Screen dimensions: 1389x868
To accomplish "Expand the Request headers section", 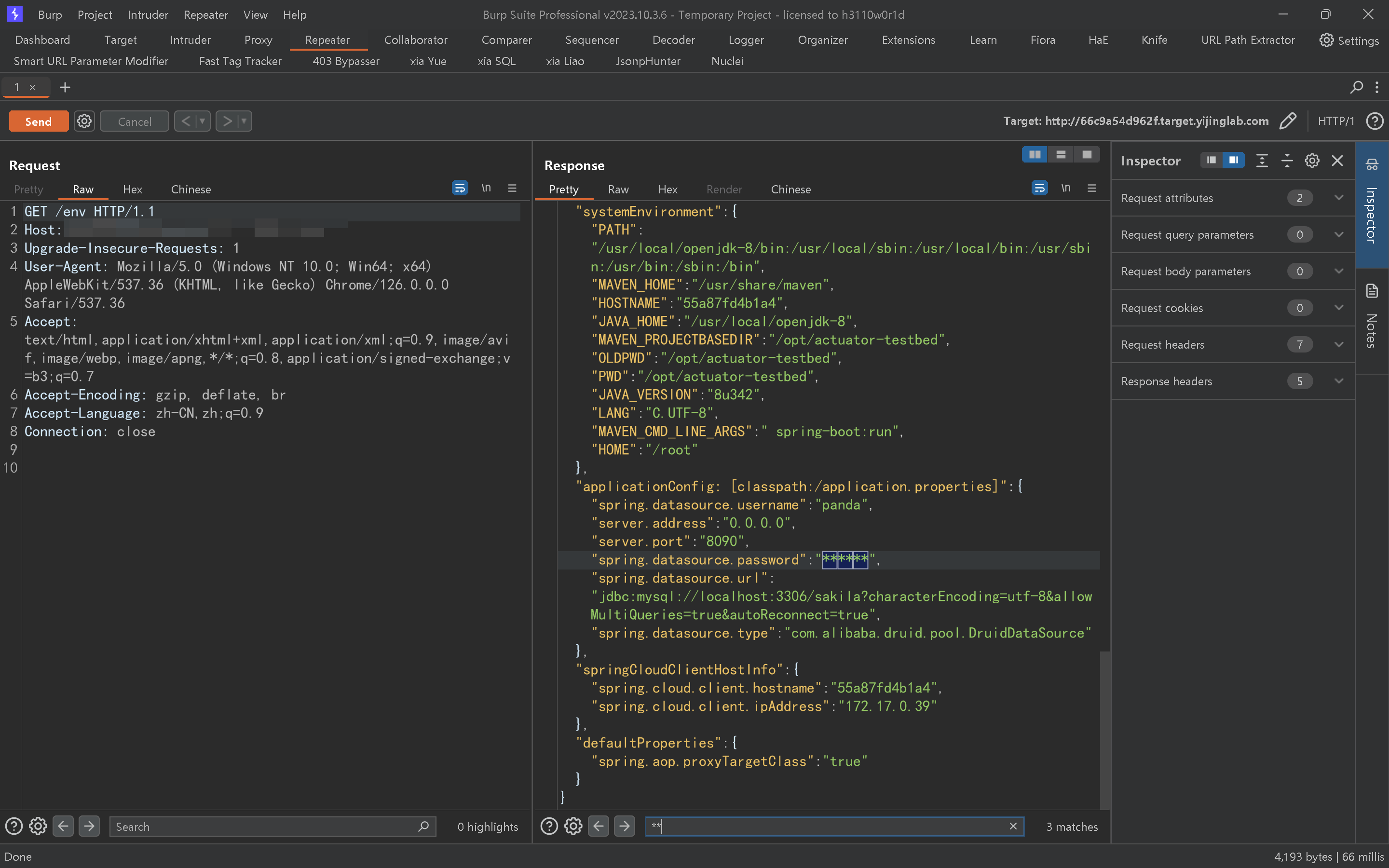I will [1338, 344].
